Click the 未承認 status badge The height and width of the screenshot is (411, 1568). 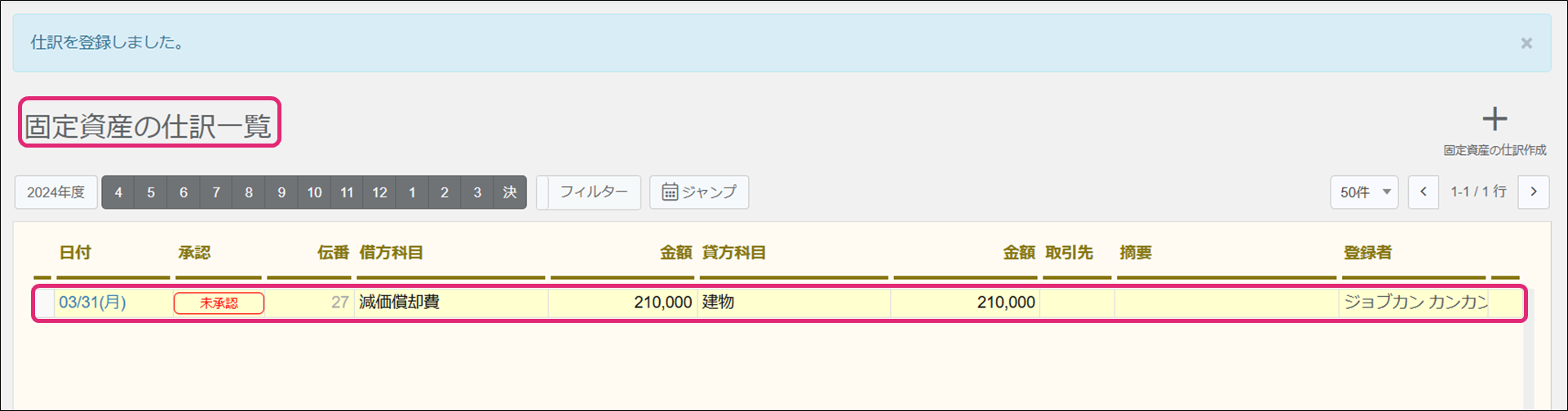(x=219, y=303)
